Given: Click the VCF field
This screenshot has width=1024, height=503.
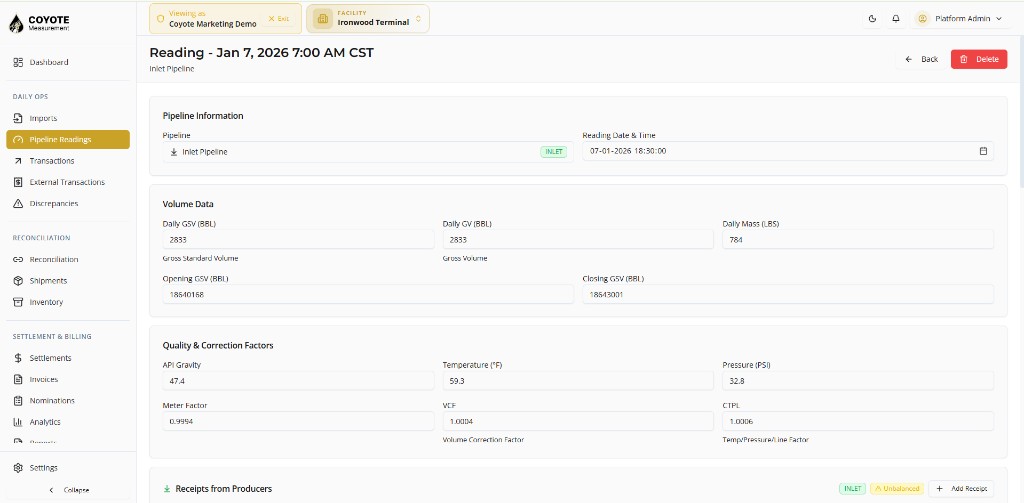Looking at the screenshot, I should coord(578,421).
